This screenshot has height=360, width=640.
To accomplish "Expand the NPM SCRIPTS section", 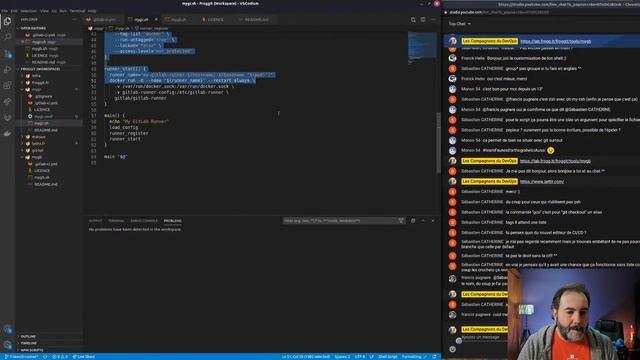I will pyautogui.click(x=49, y=350).
